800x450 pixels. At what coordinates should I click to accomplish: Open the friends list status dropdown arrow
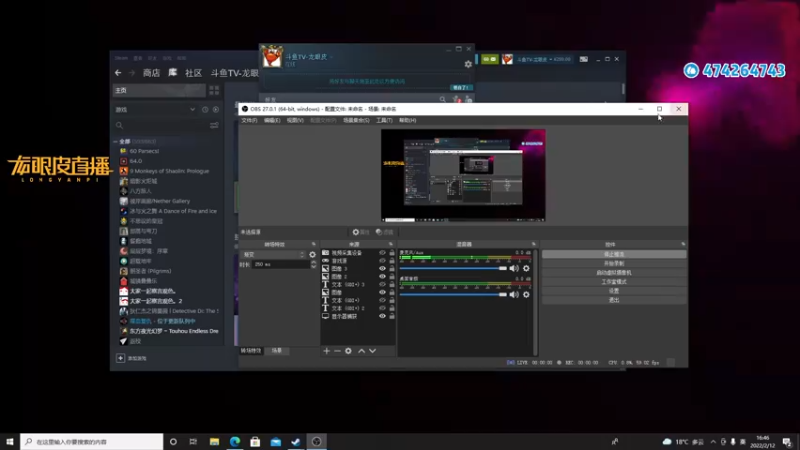point(331,57)
